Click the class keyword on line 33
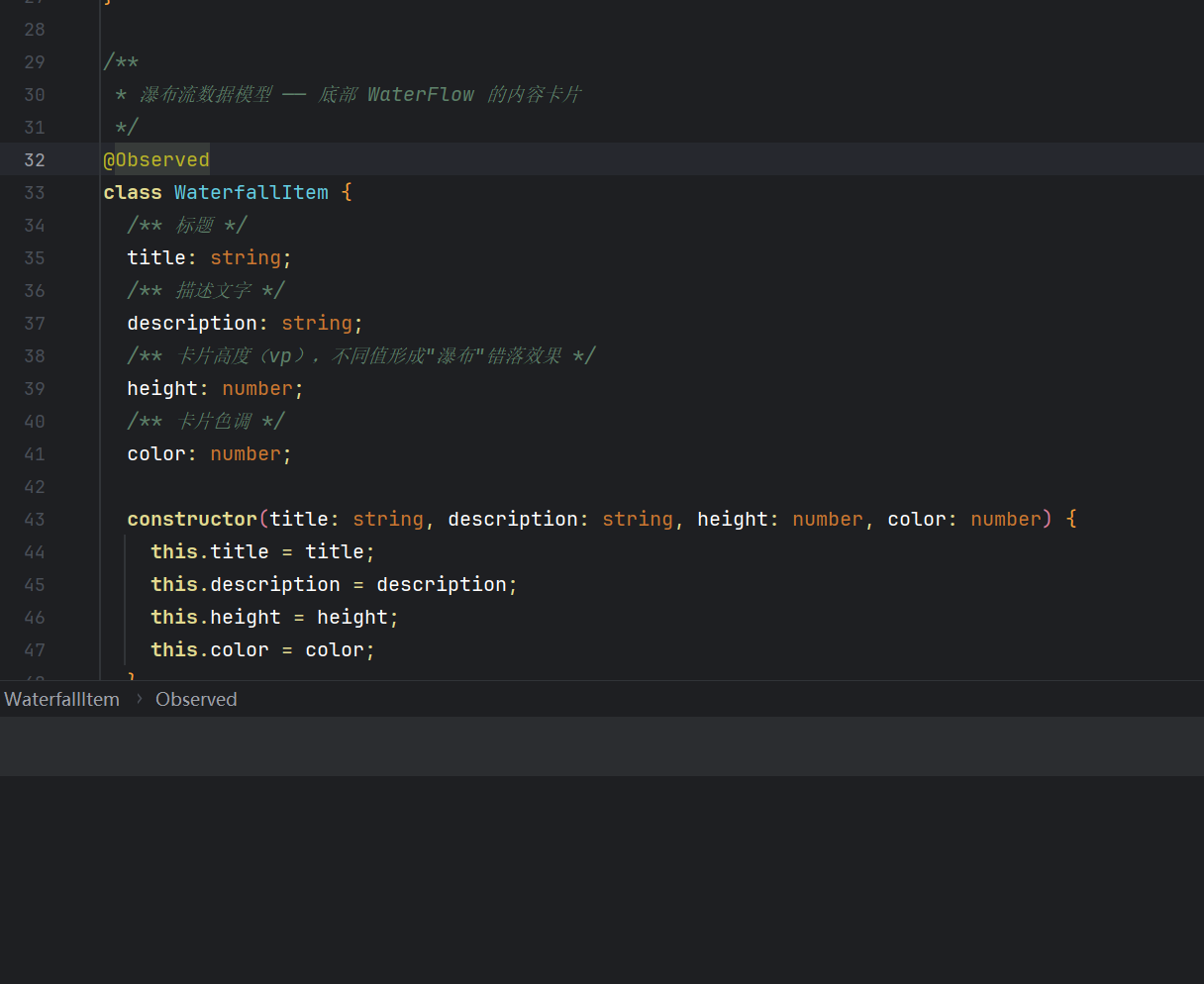The image size is (1204, 984). [x=133, y=192]
